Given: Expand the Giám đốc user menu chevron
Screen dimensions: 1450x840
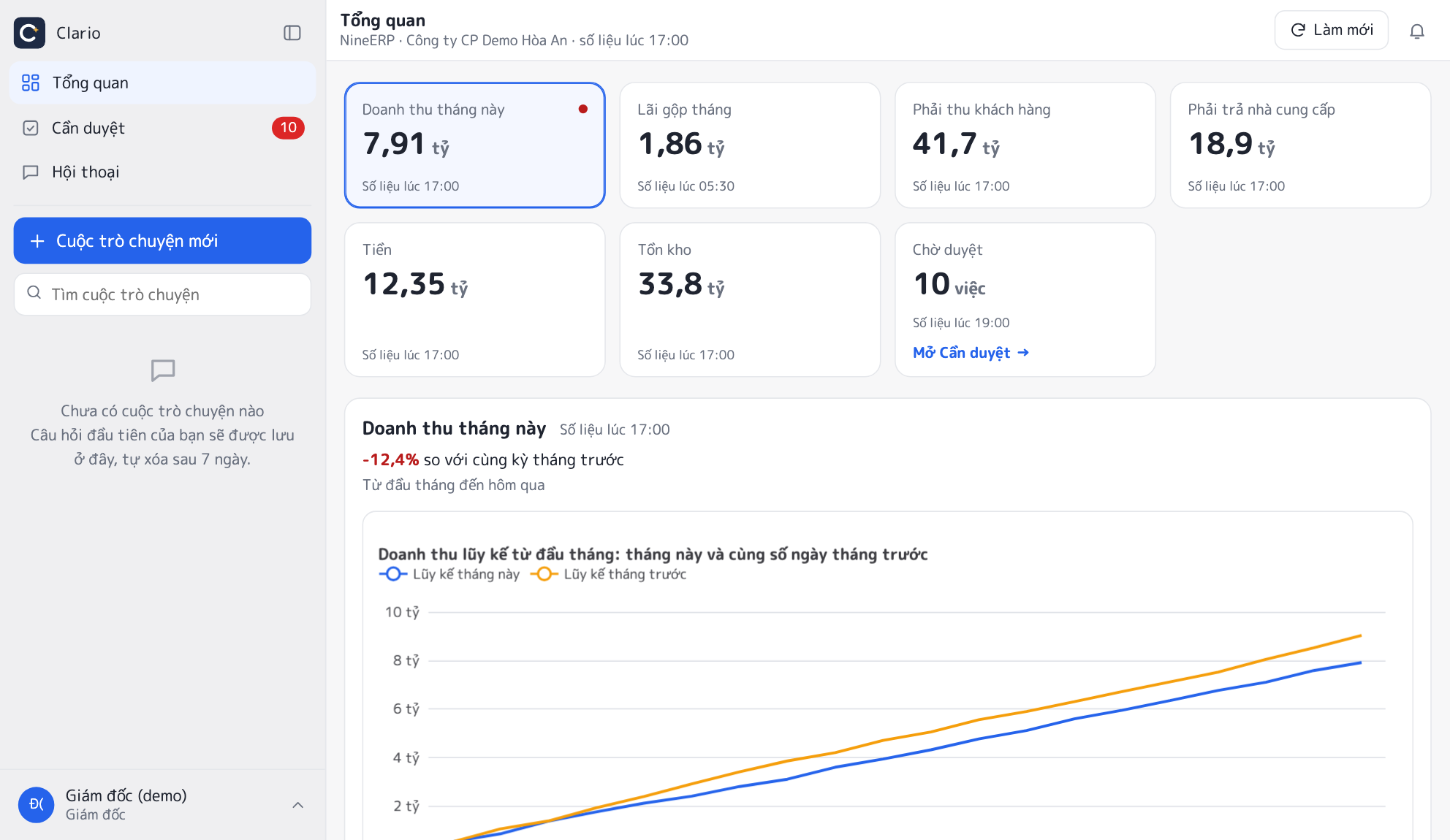Looking at the screenshot, I should 297,805.
